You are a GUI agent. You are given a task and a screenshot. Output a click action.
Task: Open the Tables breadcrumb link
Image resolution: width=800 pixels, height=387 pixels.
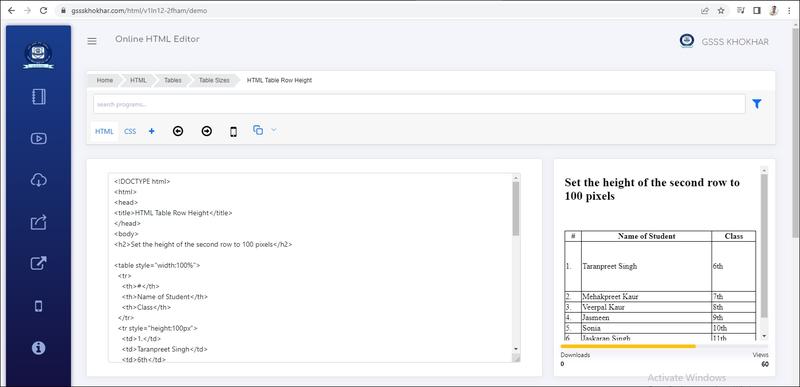172,81
